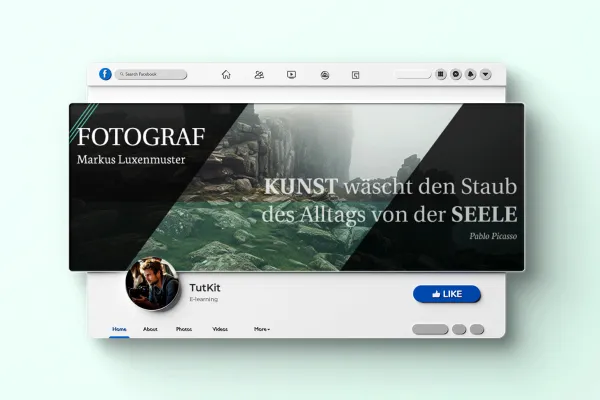The height and width of the screenshot is (400, 600).
Task: Open the notifications bell icon
Action: tap(471, 74)
